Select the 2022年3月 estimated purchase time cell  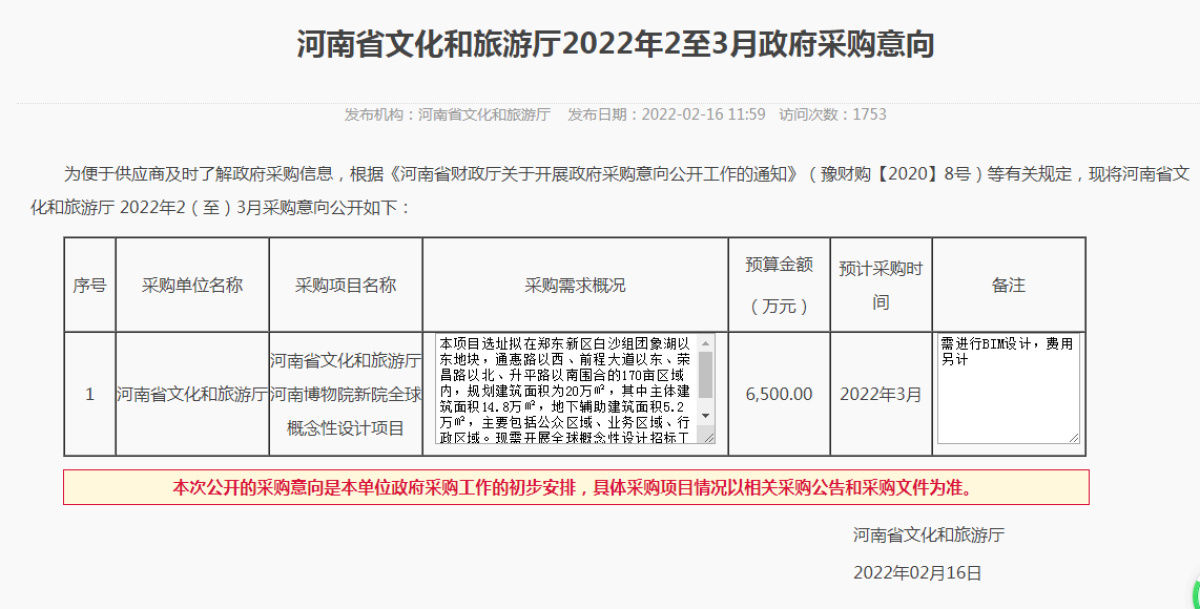coord(880,394)
